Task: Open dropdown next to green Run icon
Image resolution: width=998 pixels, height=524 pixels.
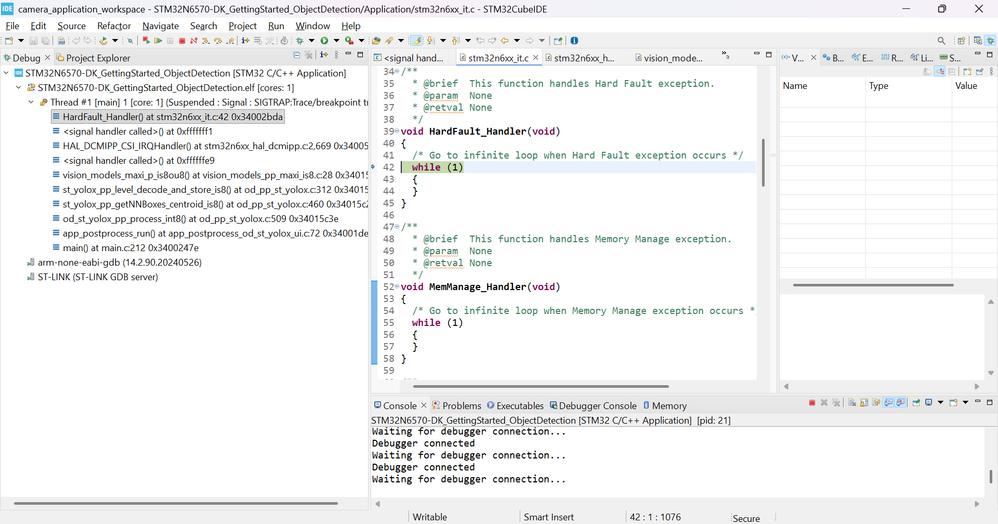Action: coord(337,41)
